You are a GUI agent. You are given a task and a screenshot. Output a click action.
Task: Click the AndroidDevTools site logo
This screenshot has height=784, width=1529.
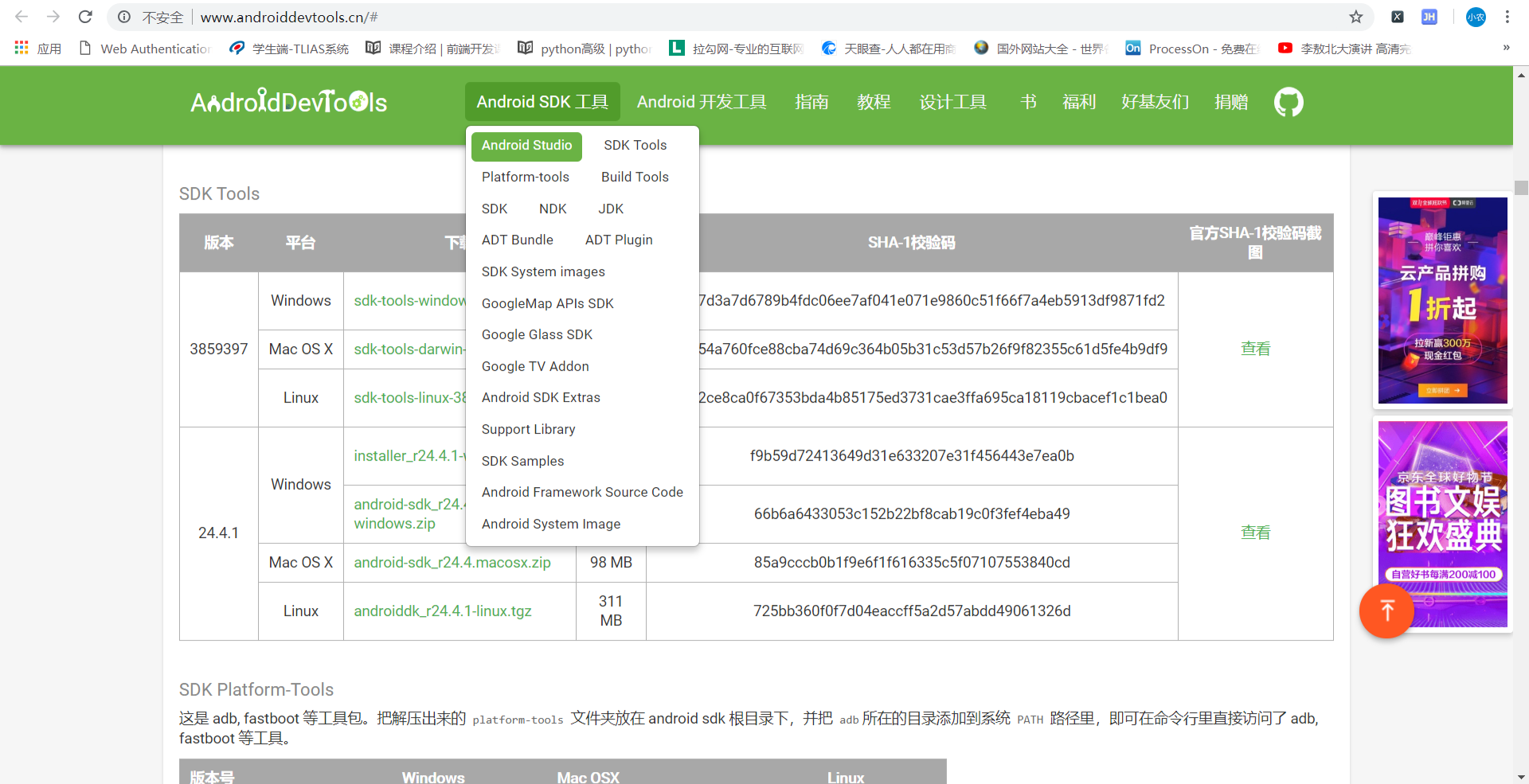point(289,102)
